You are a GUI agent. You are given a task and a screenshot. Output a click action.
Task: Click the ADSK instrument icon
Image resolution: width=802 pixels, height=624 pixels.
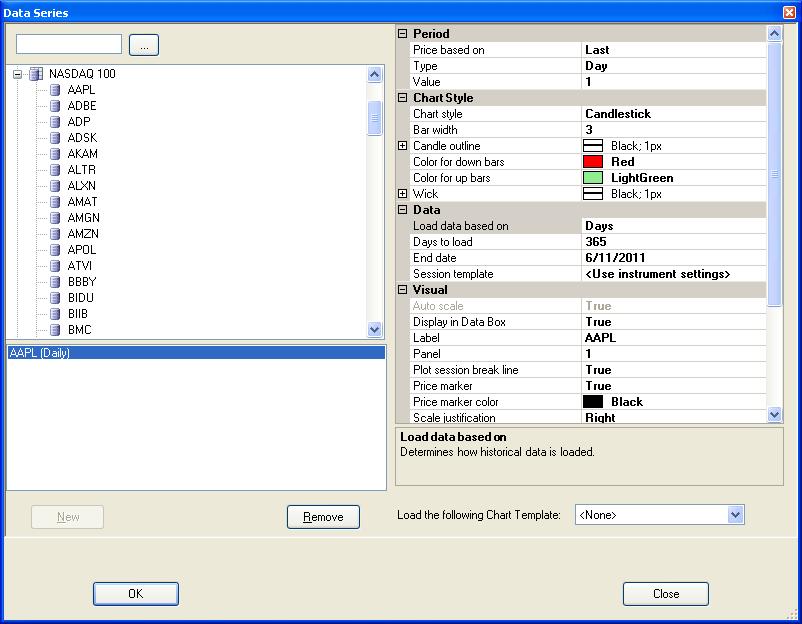55,138
